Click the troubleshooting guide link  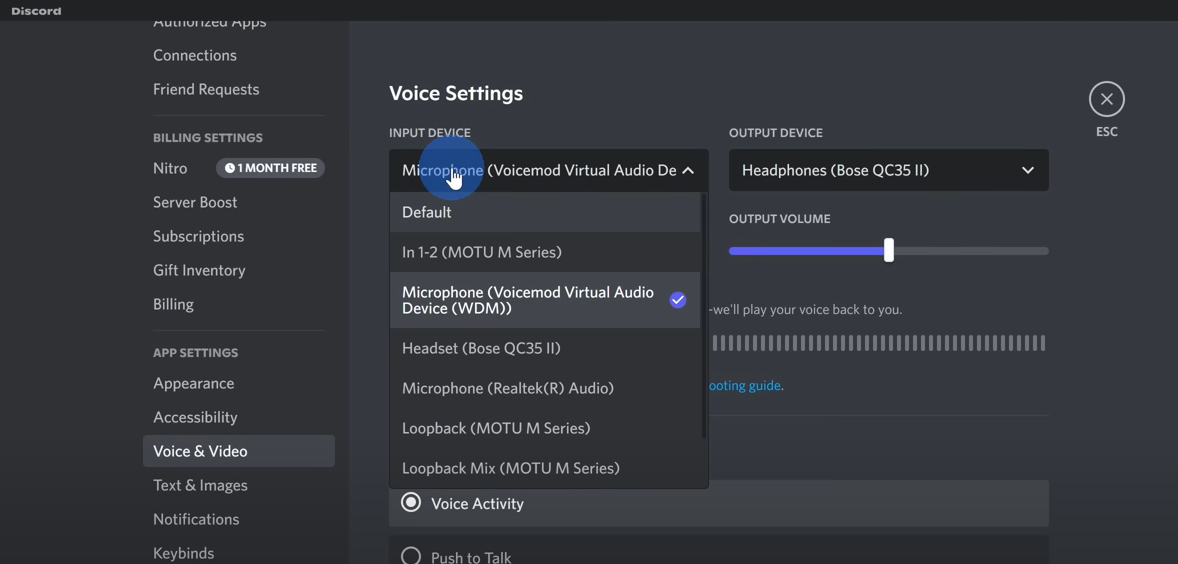tap(745, 386)
